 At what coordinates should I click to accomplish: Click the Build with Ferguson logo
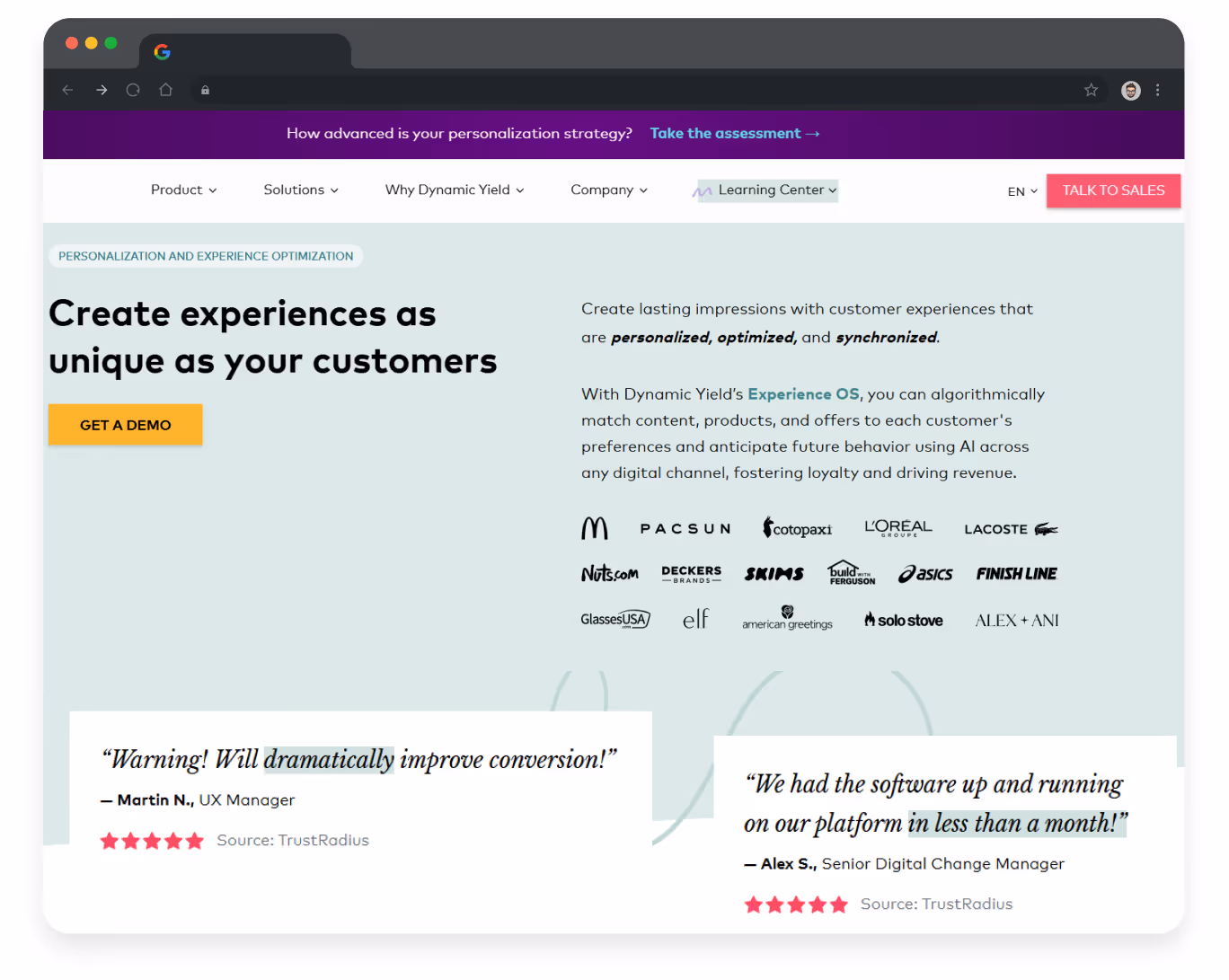(851, 573)
